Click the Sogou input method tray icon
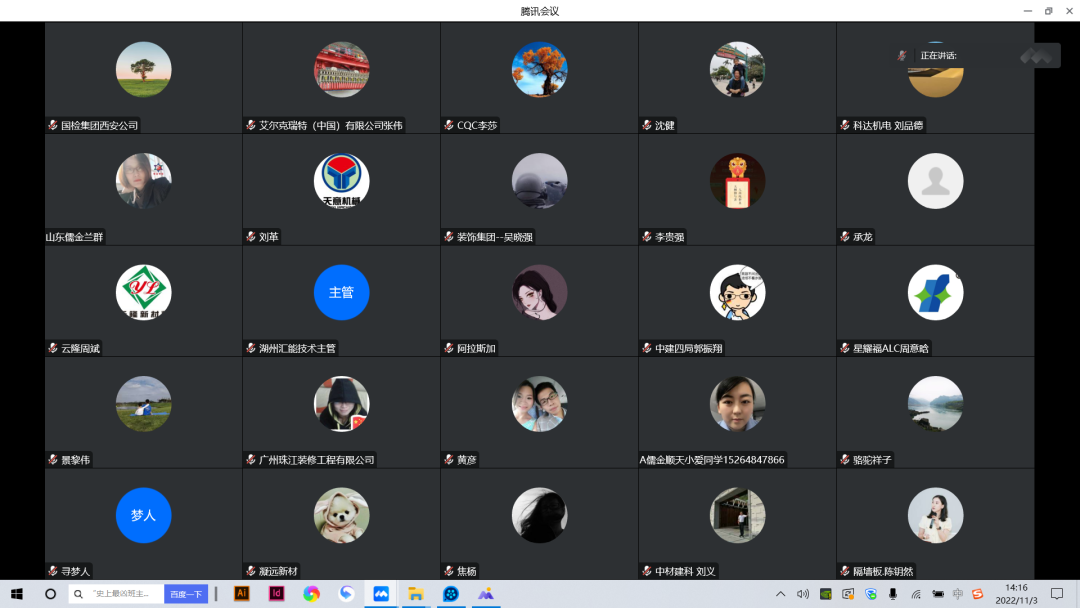1080x608 pixels. tap(977, 594)
